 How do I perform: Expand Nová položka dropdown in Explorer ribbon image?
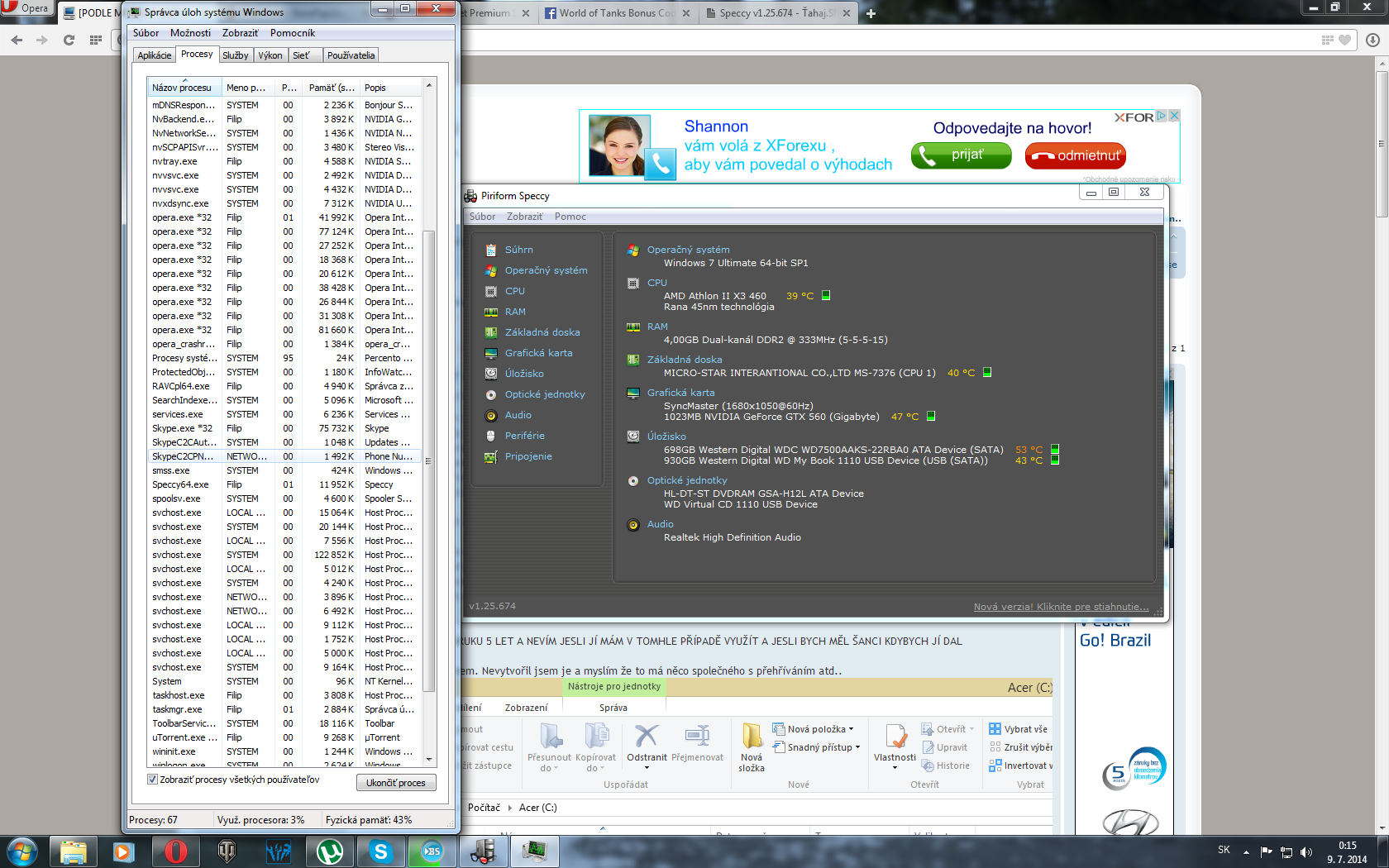(851, 729)
